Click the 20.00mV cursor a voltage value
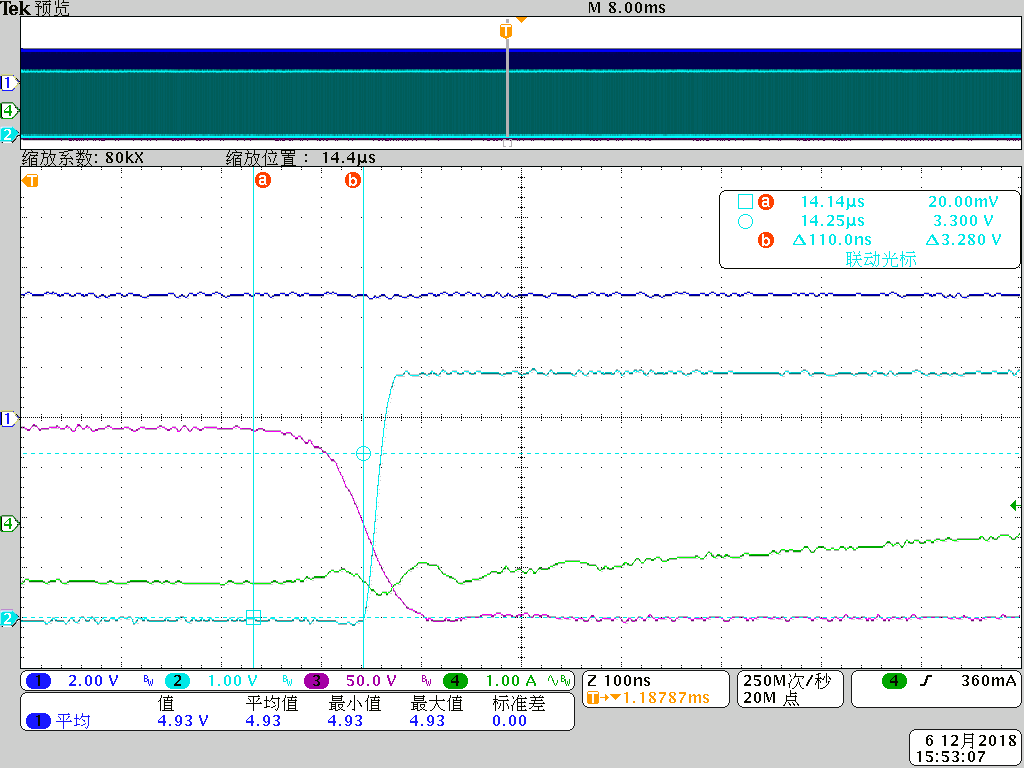This screenshot has width=1024, height=768. pyautogui.click(x=963, y=202)
